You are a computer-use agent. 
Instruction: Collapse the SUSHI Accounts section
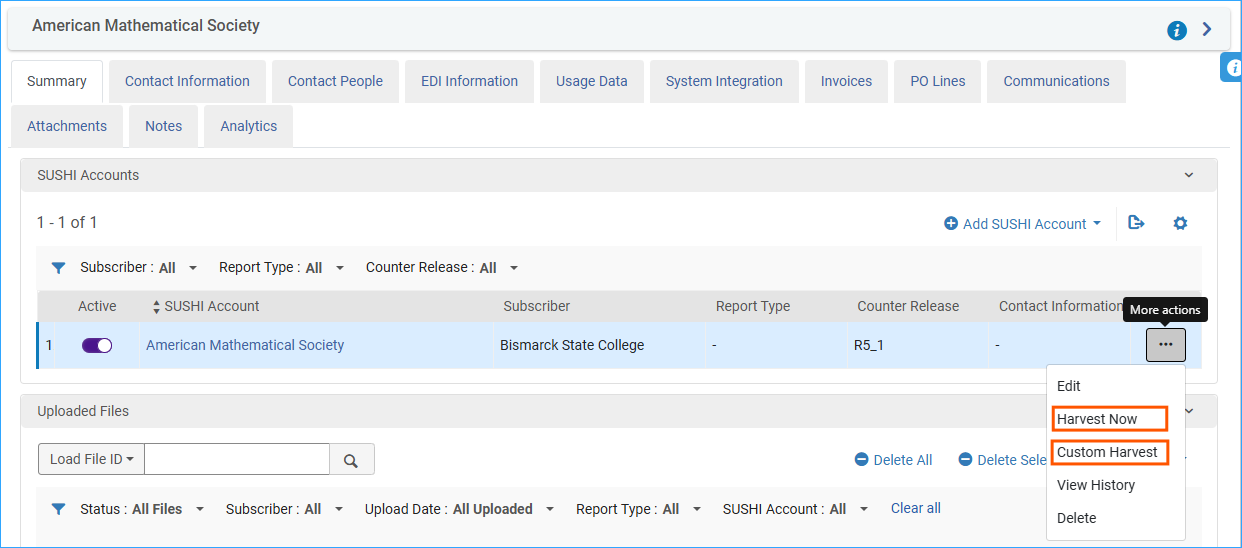tap(1189, 175)
